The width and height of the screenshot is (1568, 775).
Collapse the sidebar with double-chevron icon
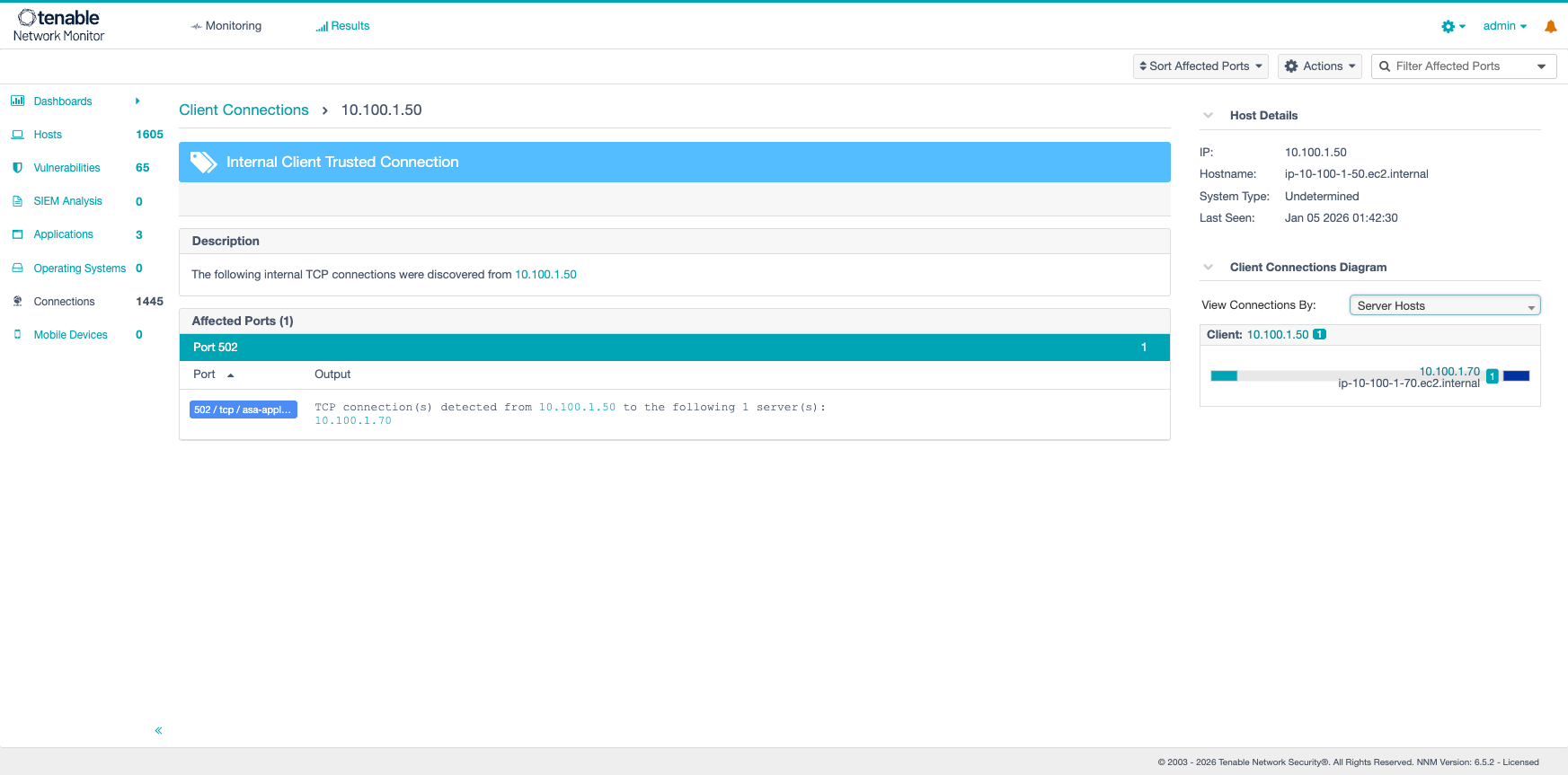(x=158, y=731)
